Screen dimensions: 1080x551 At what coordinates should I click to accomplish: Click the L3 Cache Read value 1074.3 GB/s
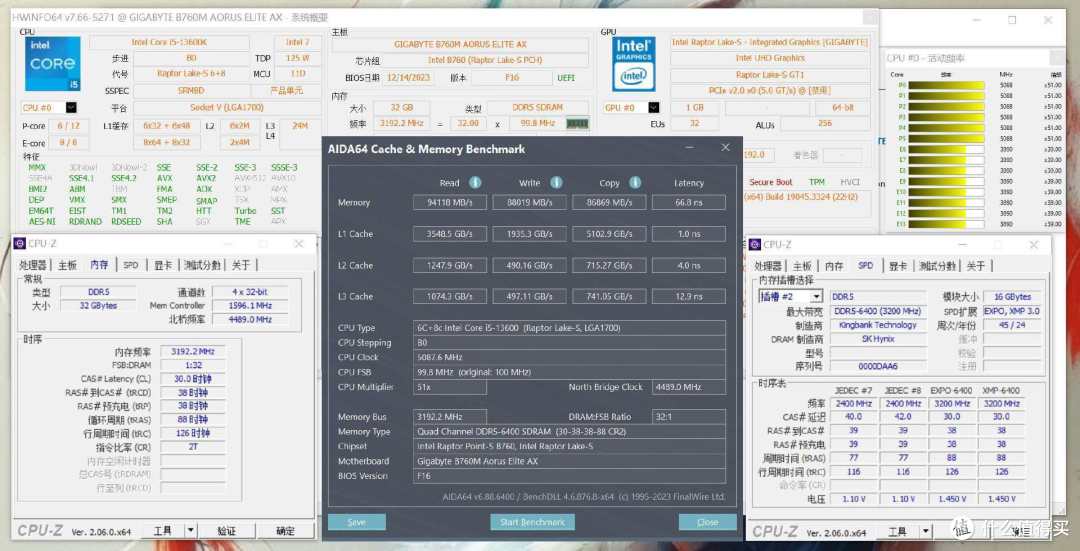point(450,297)
